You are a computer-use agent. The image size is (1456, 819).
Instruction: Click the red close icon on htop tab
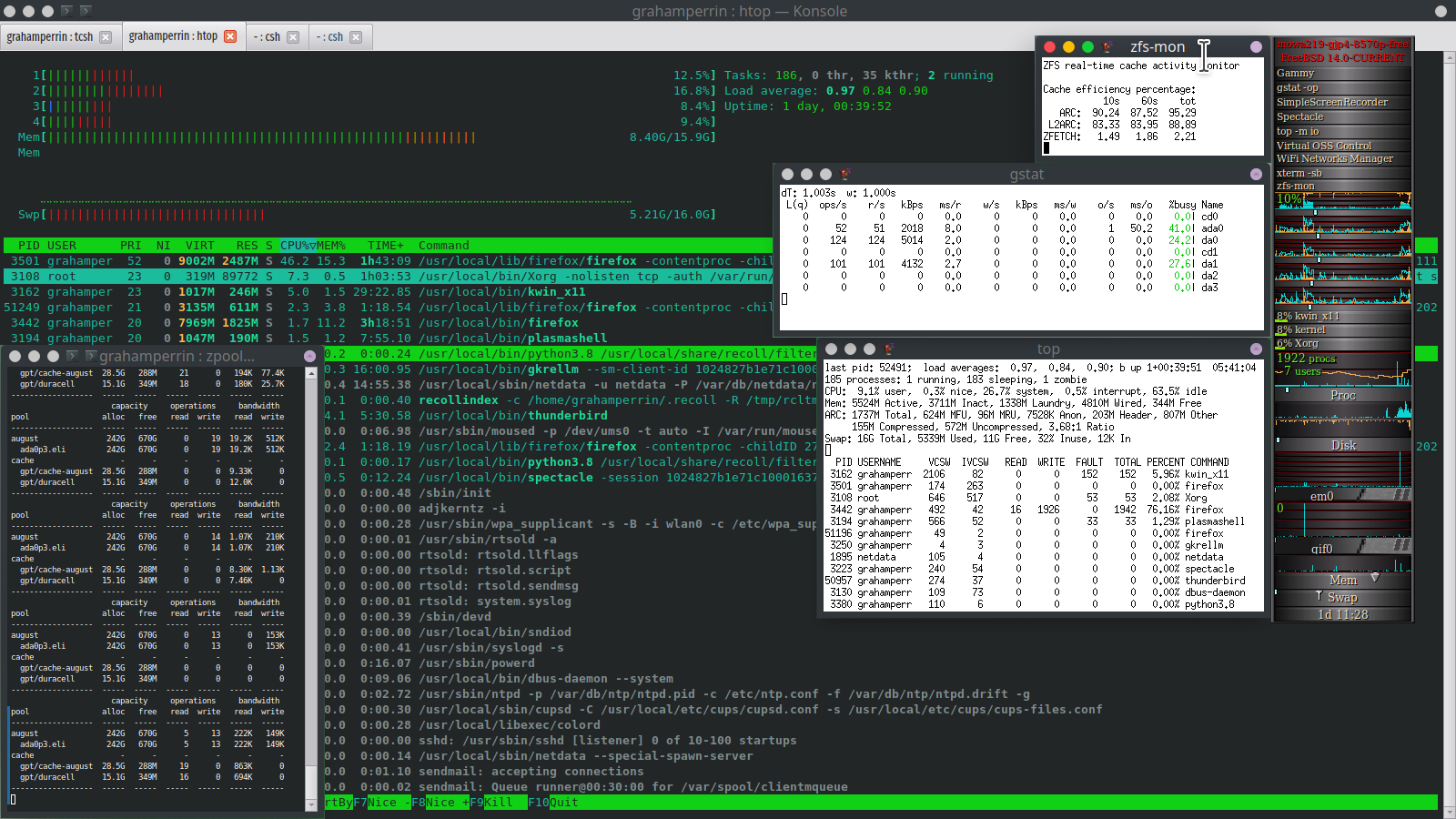(x=230, y=36)
